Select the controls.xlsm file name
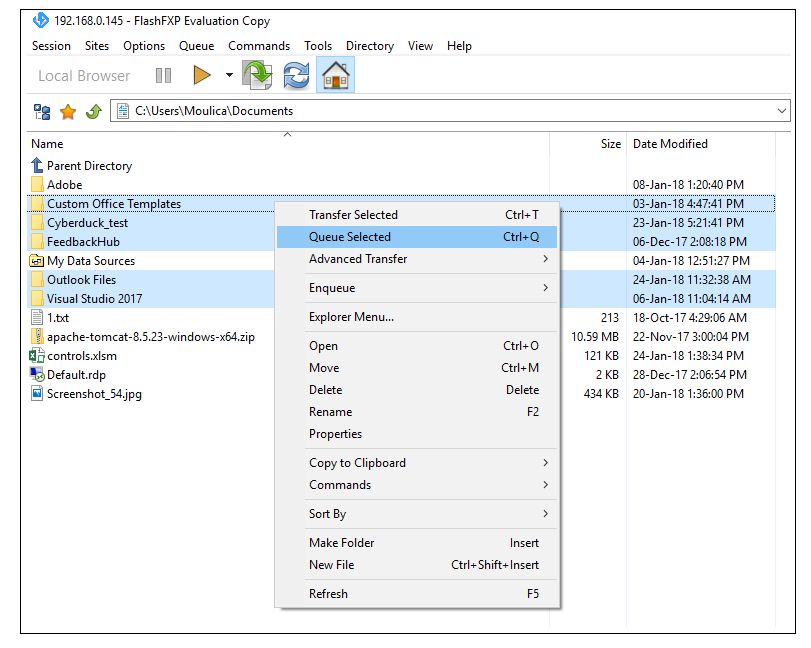Screen dimensions: 811x648 (82, 356)
